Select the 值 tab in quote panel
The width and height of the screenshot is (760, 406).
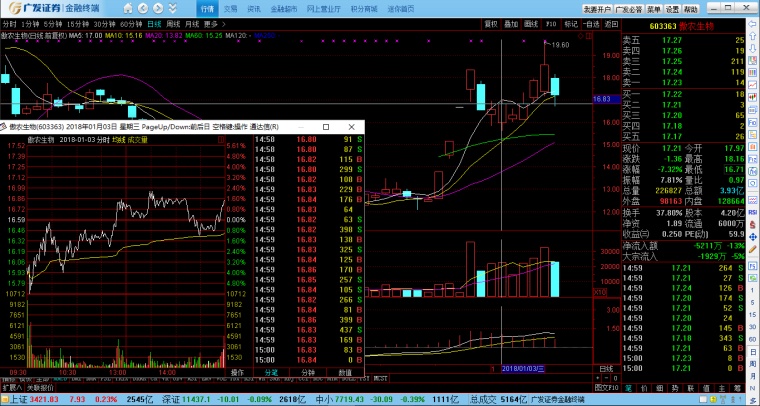point(706,388)
